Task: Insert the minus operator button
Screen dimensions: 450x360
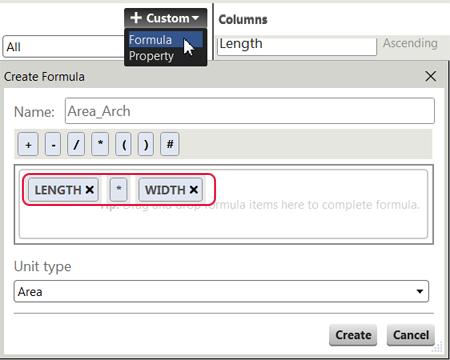Action: (x=53, y=144)
